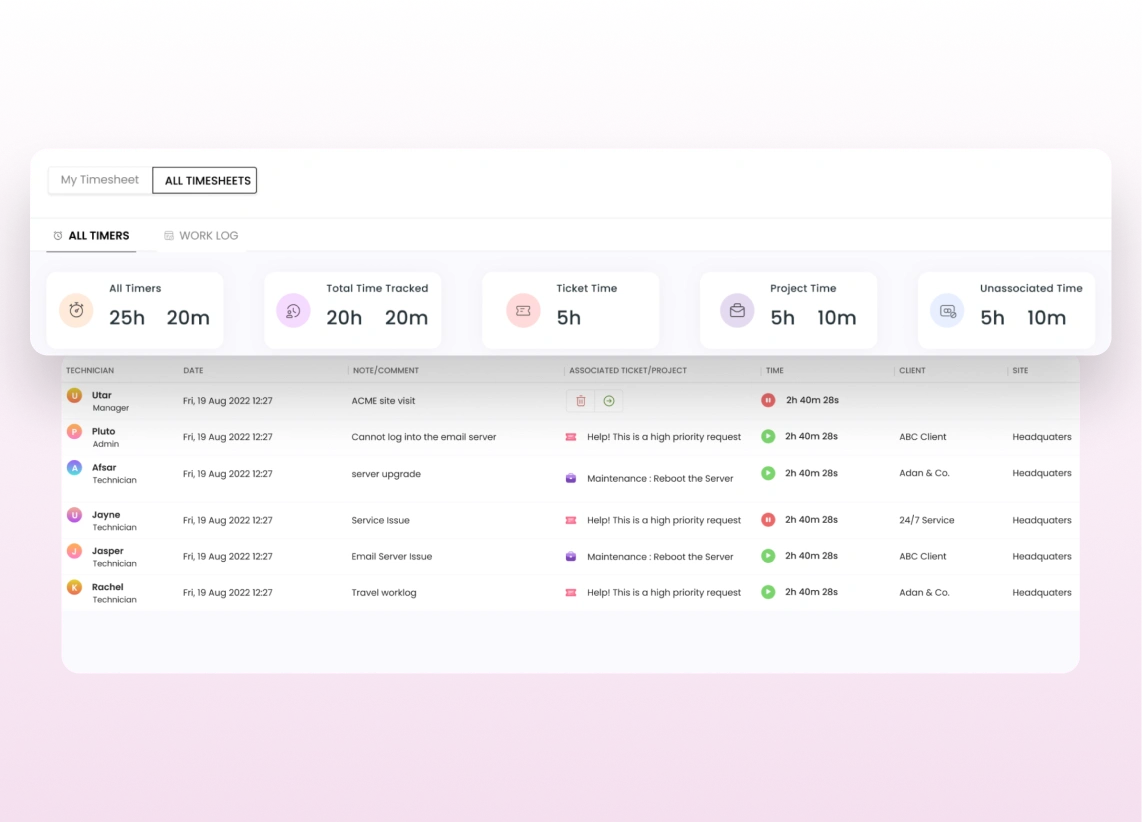Viewport: 1142px width, 822px height.
Task: Click Jayne's user avatar
Action: 74,515
